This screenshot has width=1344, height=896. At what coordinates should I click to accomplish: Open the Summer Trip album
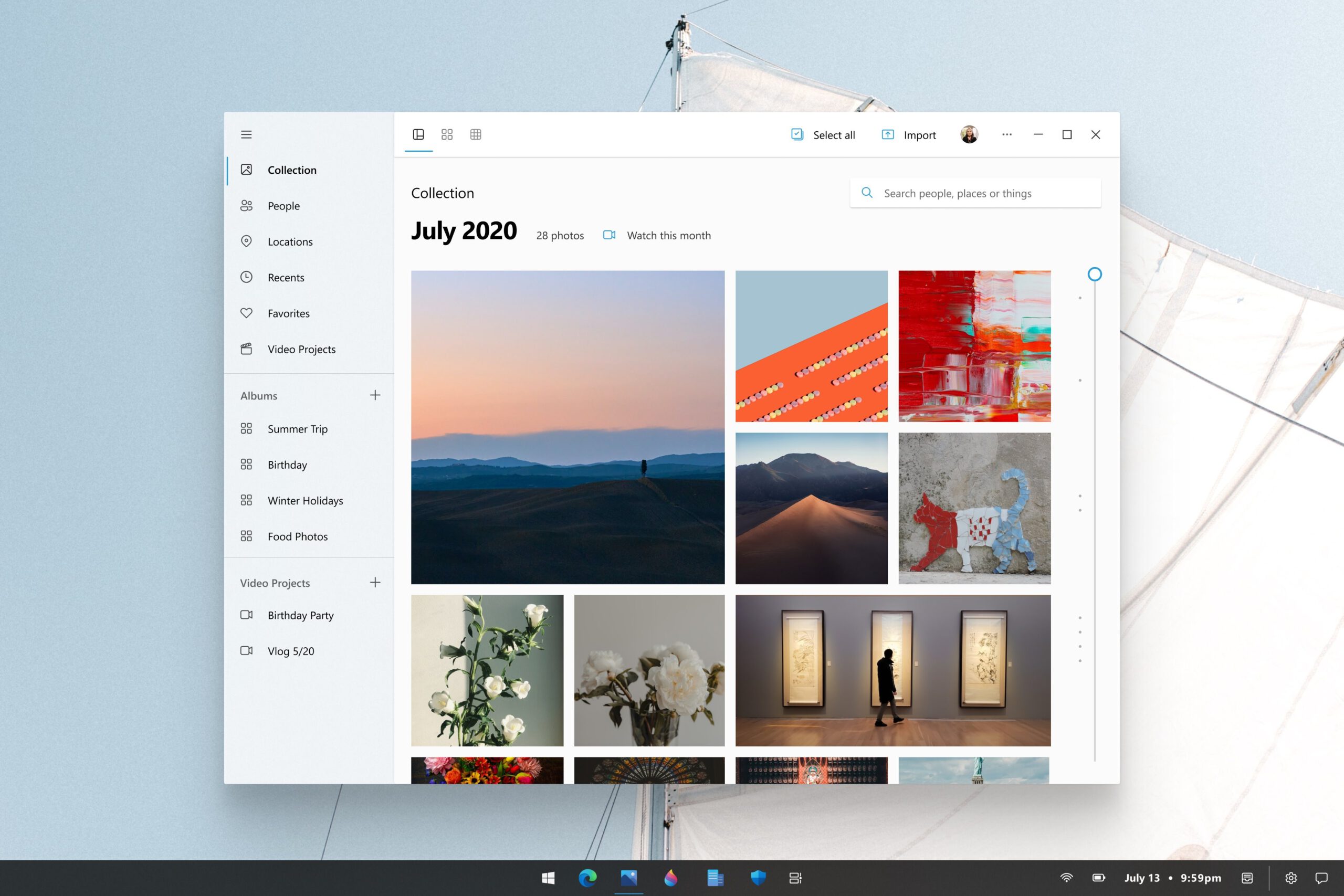(x=297, y=429)
